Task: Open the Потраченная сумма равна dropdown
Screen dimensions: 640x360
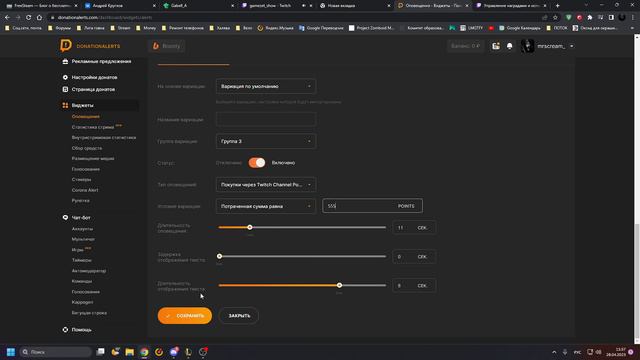Action: point(266,206)
